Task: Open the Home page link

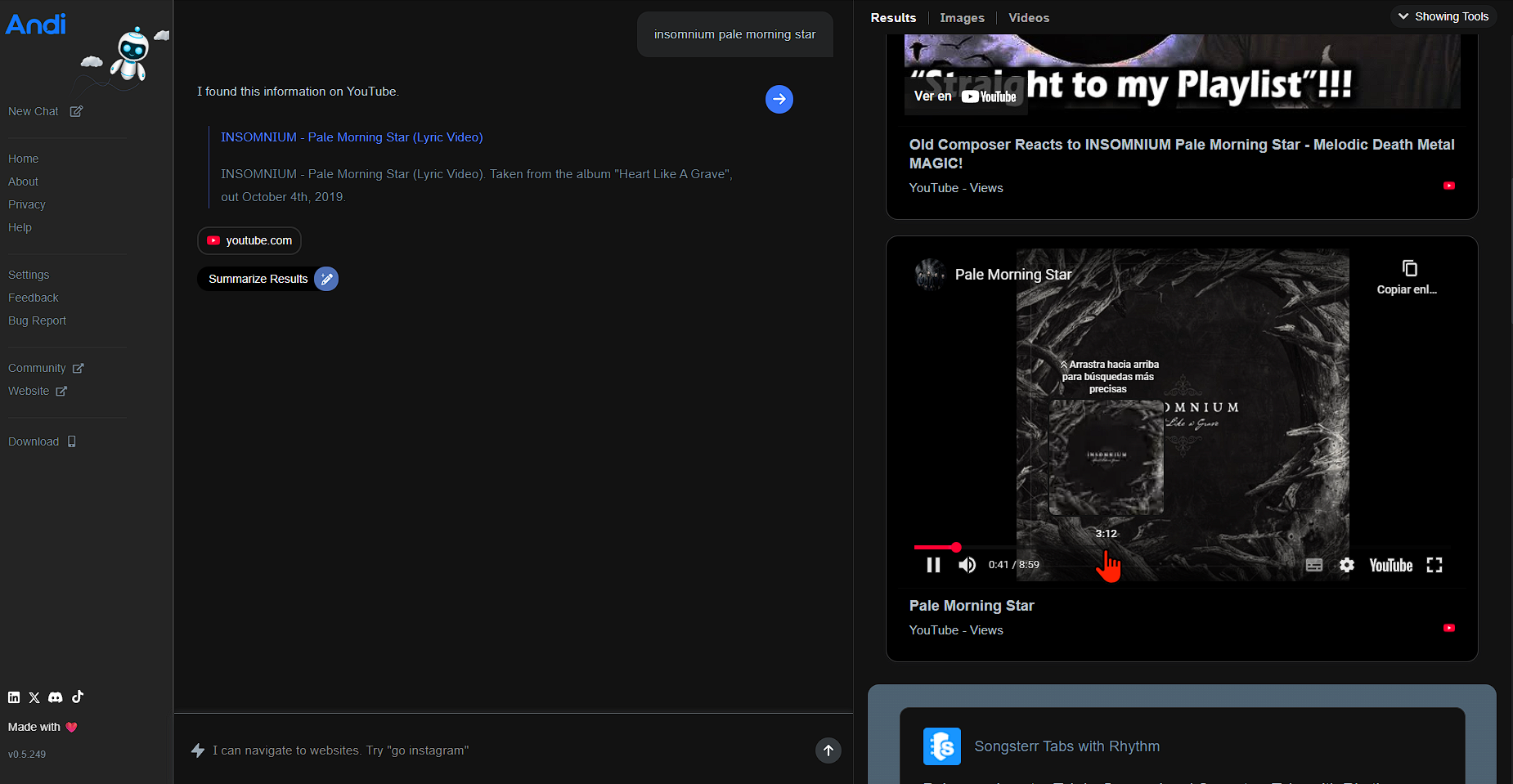Action: pos(24,159)
